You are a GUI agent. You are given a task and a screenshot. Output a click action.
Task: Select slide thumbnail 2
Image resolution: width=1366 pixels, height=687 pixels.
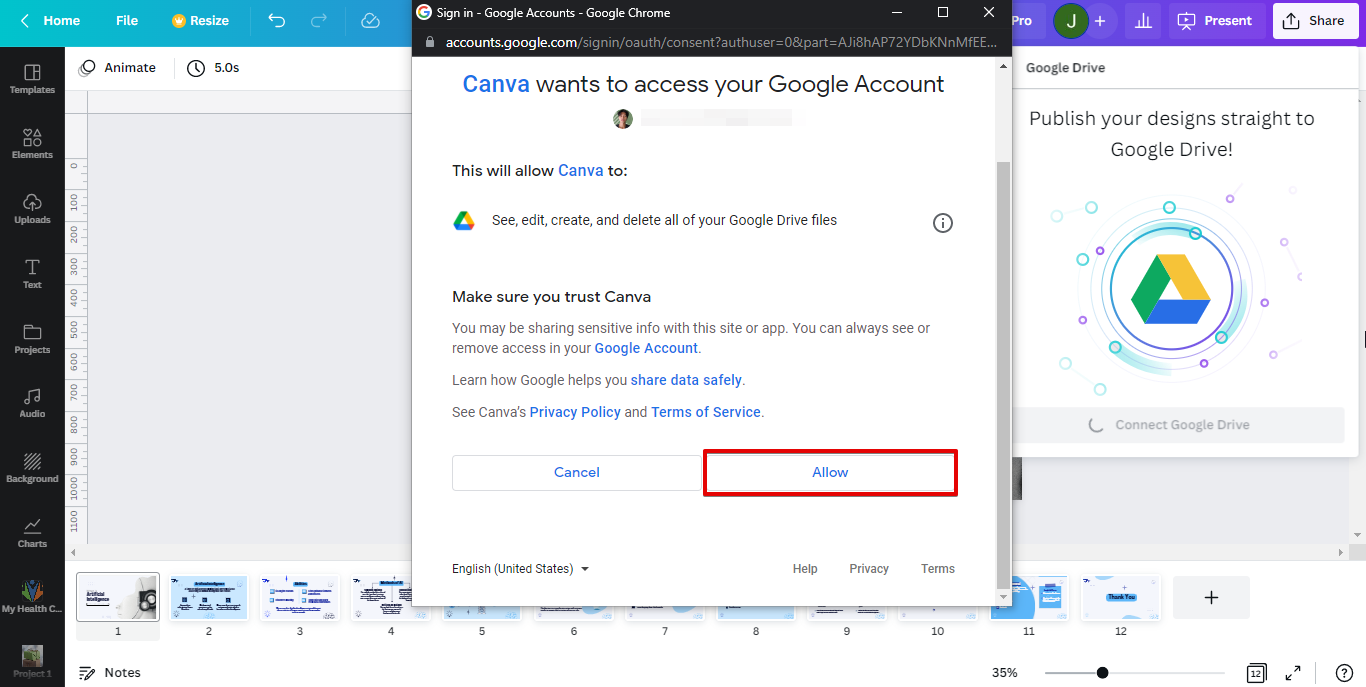click(x=209, y=597)
